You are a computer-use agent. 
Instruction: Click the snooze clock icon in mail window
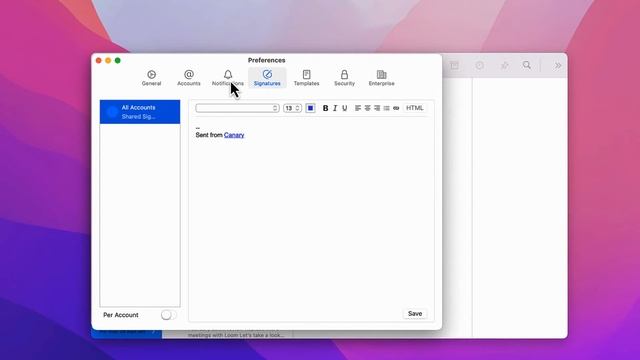tap(480, 65)
